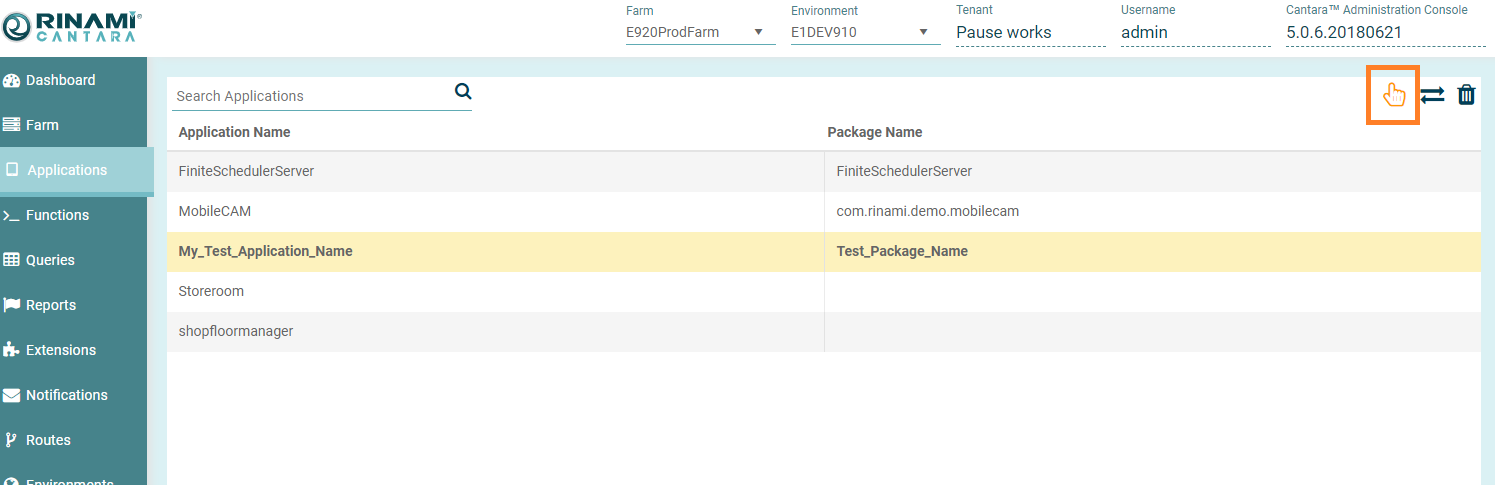Navigate to Extensions in sidebar
This screenshot has width=1495, height=485.
[60, 350]
